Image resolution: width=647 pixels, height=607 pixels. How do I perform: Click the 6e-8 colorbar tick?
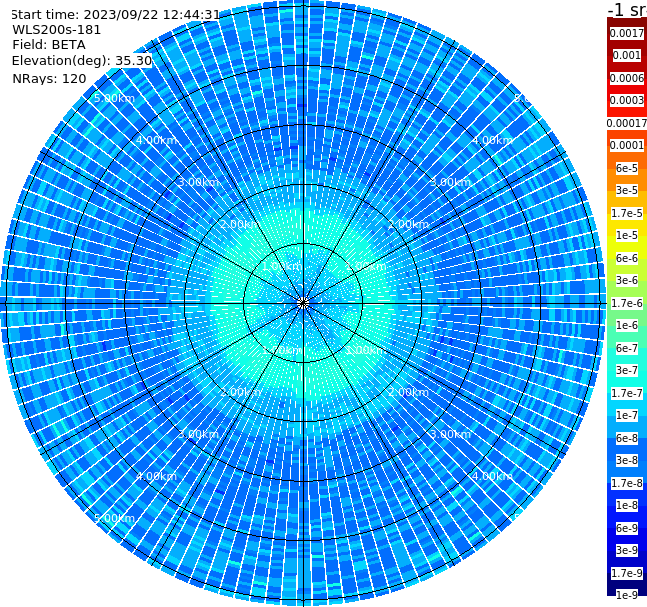627,438
